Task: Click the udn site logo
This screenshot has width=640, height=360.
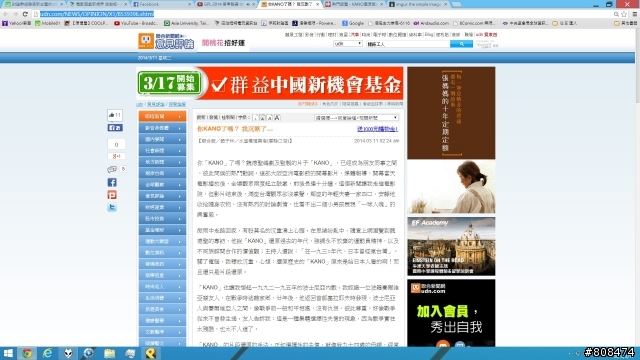Action: coord(166,41)
